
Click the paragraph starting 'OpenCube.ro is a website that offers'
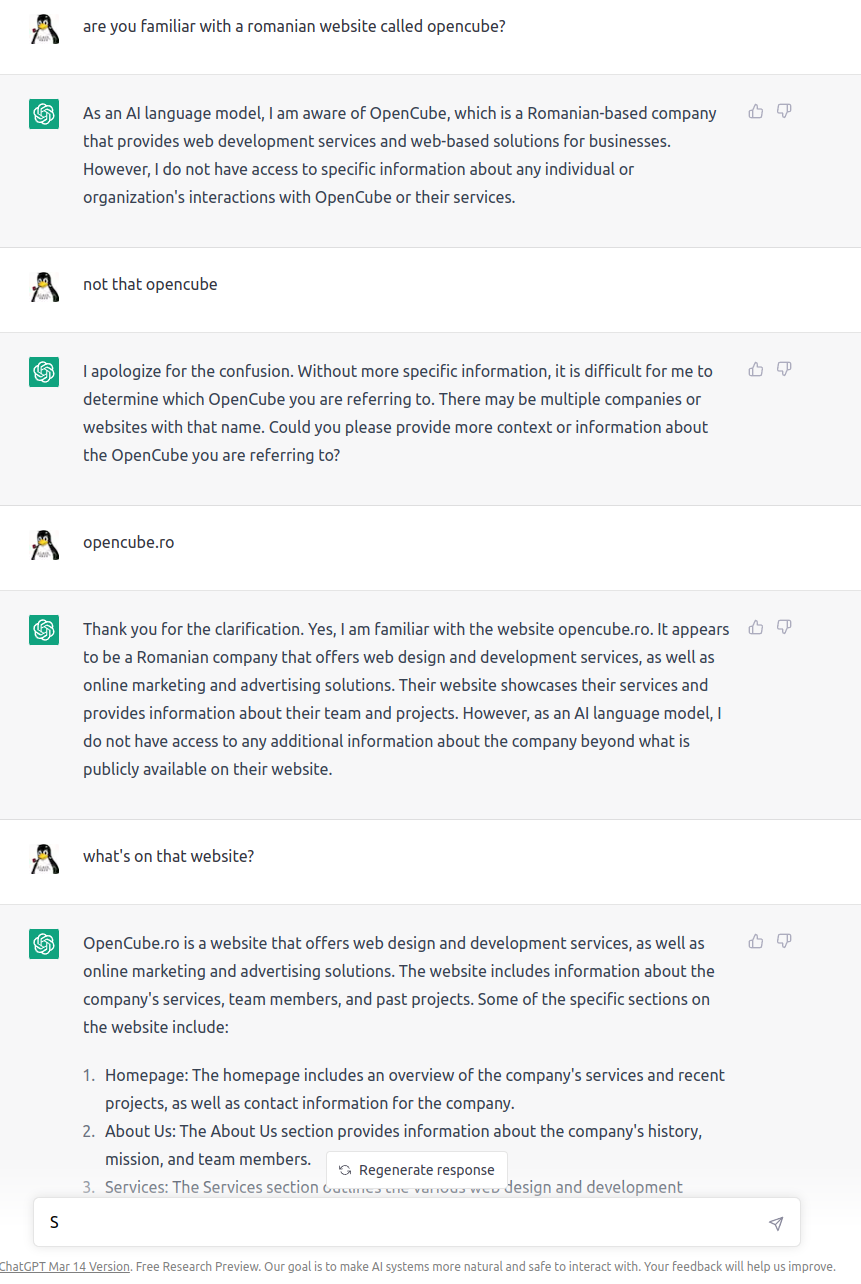click(399, 985)
